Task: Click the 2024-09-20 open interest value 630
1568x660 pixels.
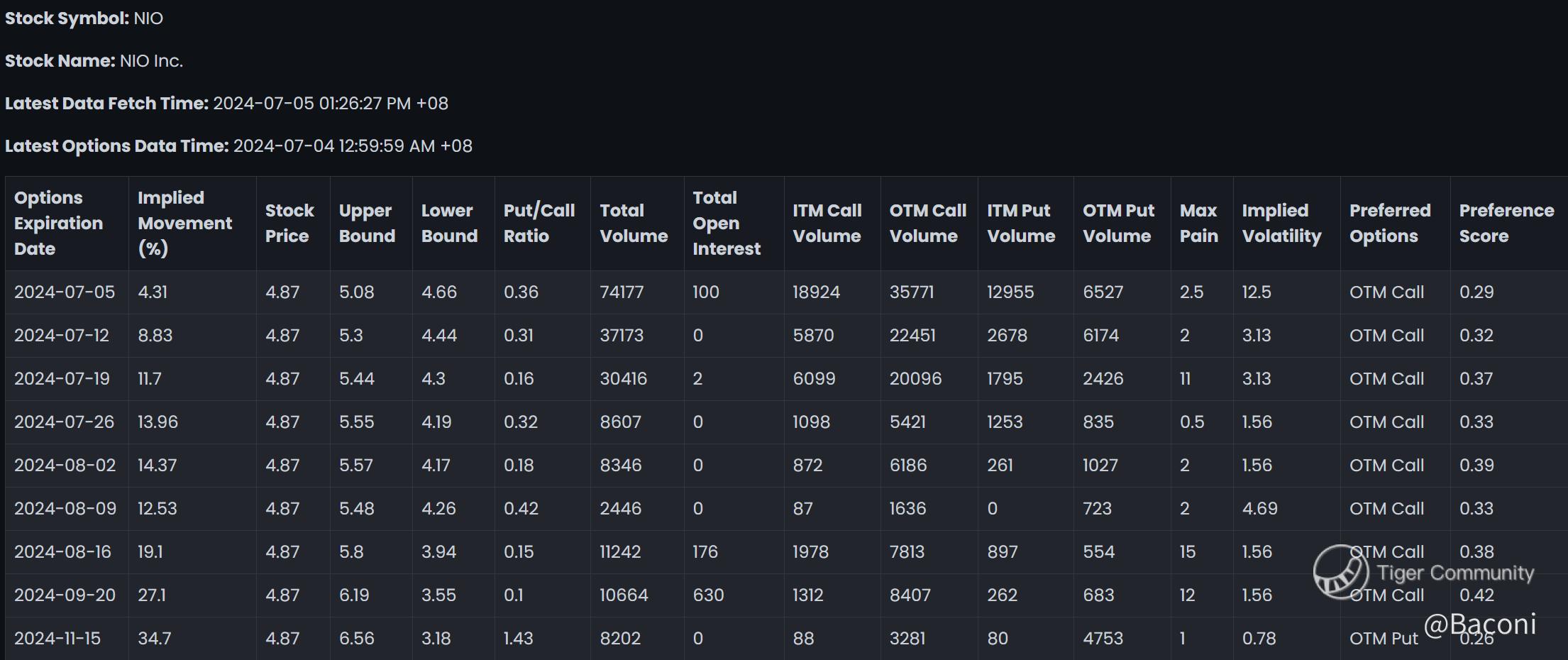Action: [x=708, y=595]
